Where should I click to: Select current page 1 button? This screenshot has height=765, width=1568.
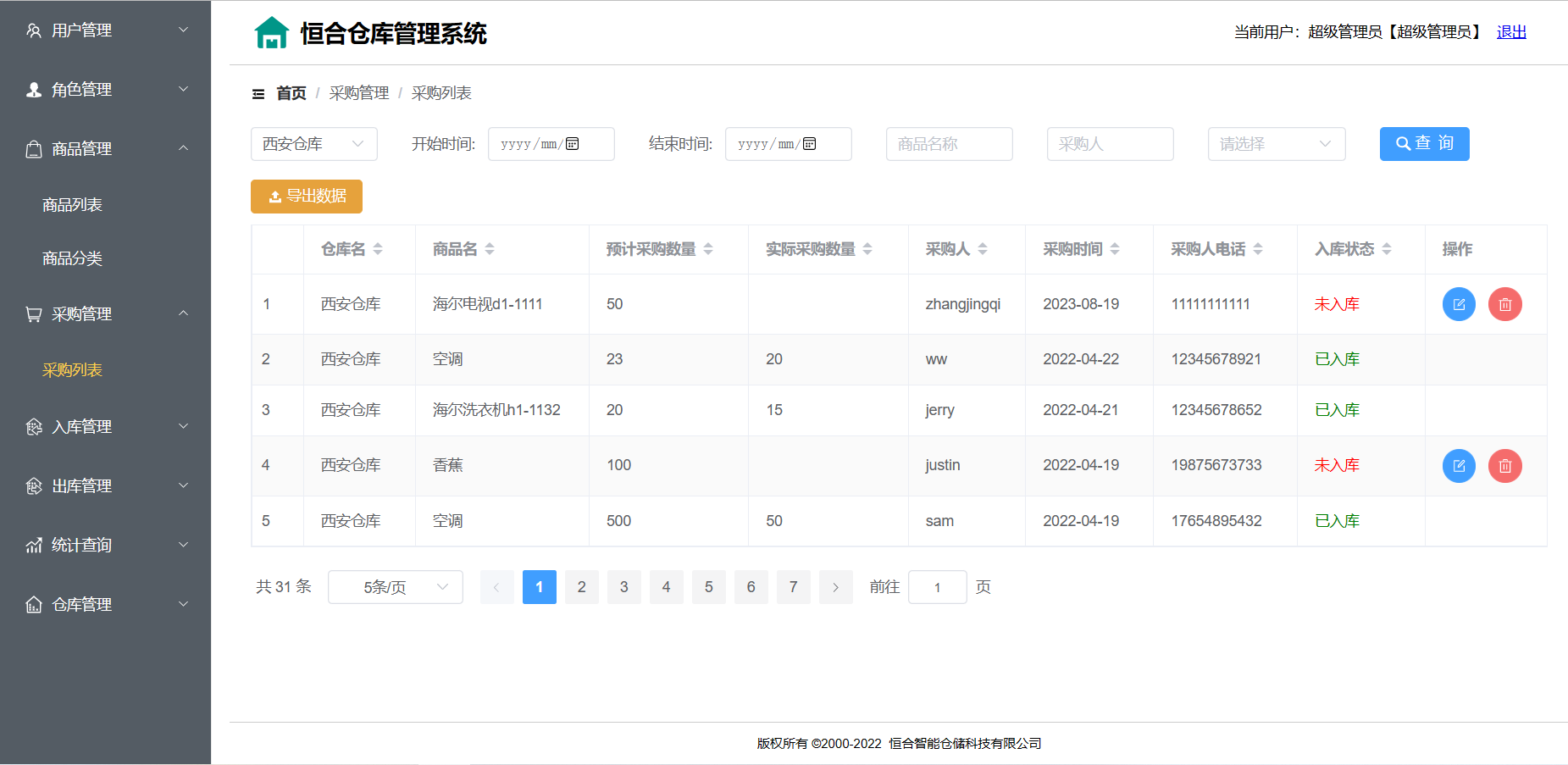coord(540,587)
